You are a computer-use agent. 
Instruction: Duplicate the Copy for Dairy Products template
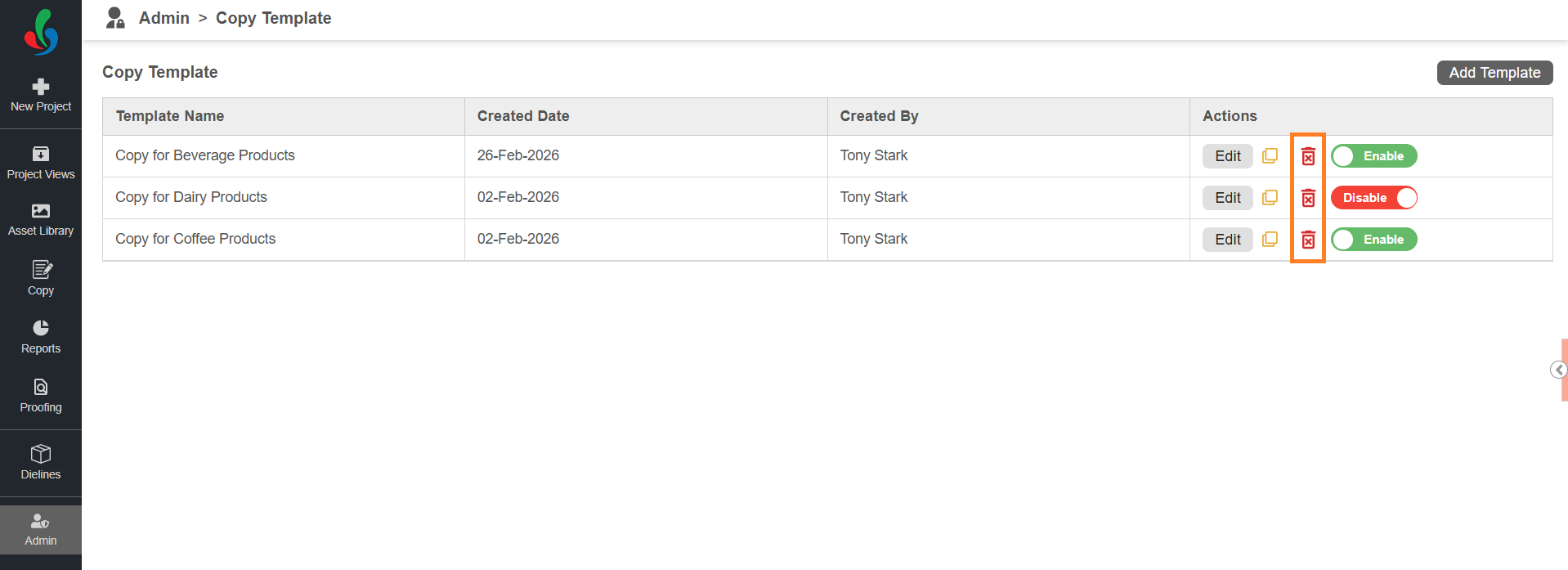pos(1270,198)
